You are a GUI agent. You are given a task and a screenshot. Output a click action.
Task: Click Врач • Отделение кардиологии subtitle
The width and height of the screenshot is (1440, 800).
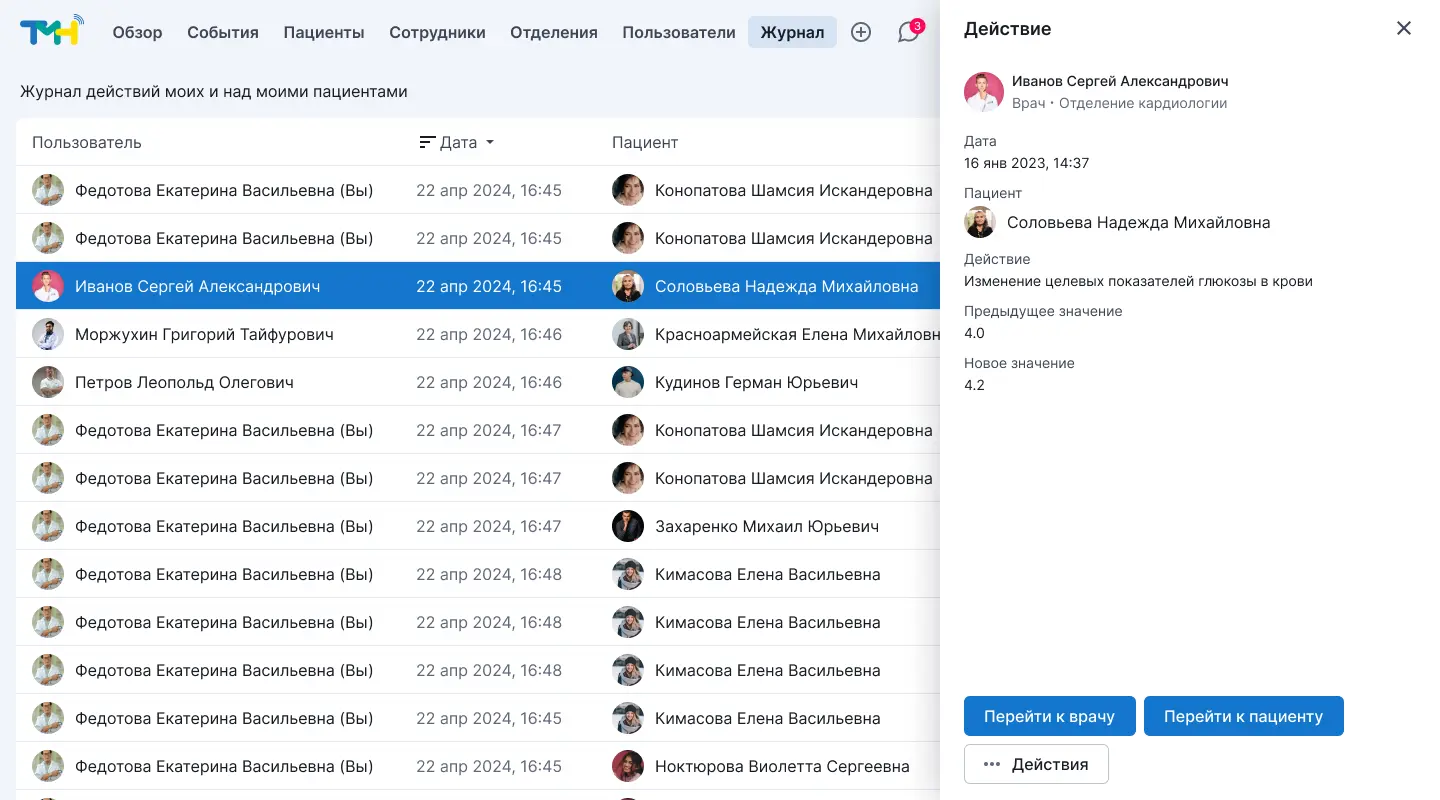point(1119,103)
